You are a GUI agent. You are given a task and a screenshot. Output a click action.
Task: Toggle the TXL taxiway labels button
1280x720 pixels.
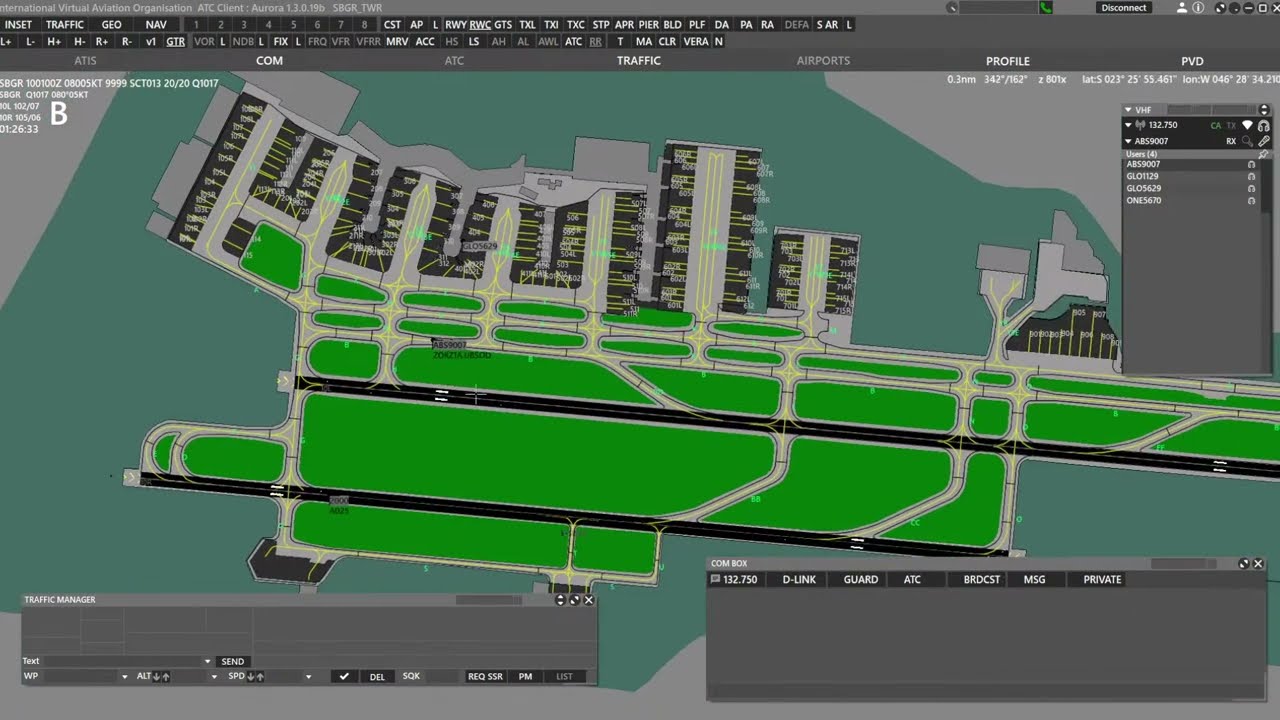(x=527, y=24)
